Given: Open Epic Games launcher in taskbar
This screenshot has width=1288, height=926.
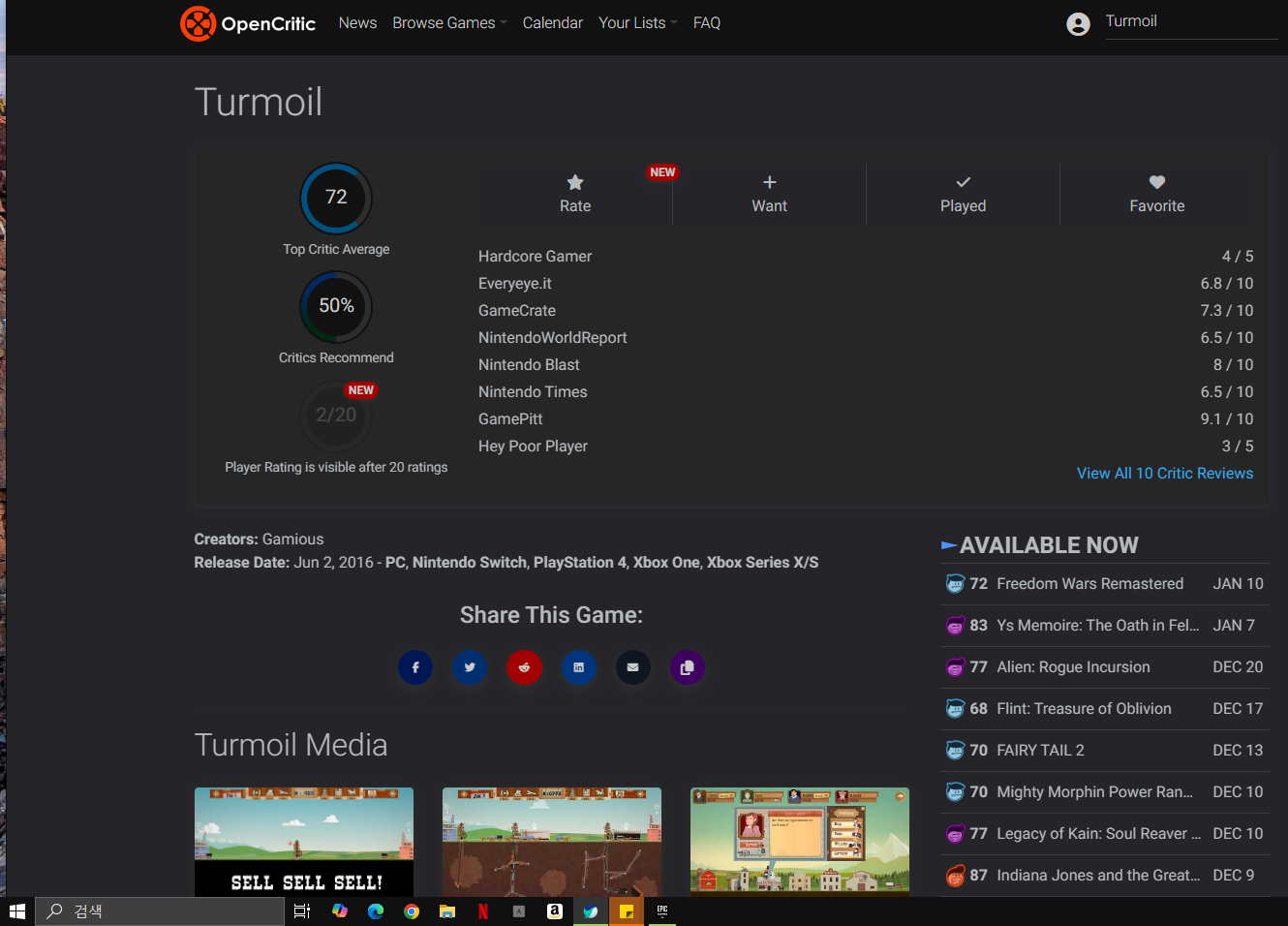Looking at the screenshot, I should (x=662, y=911).
